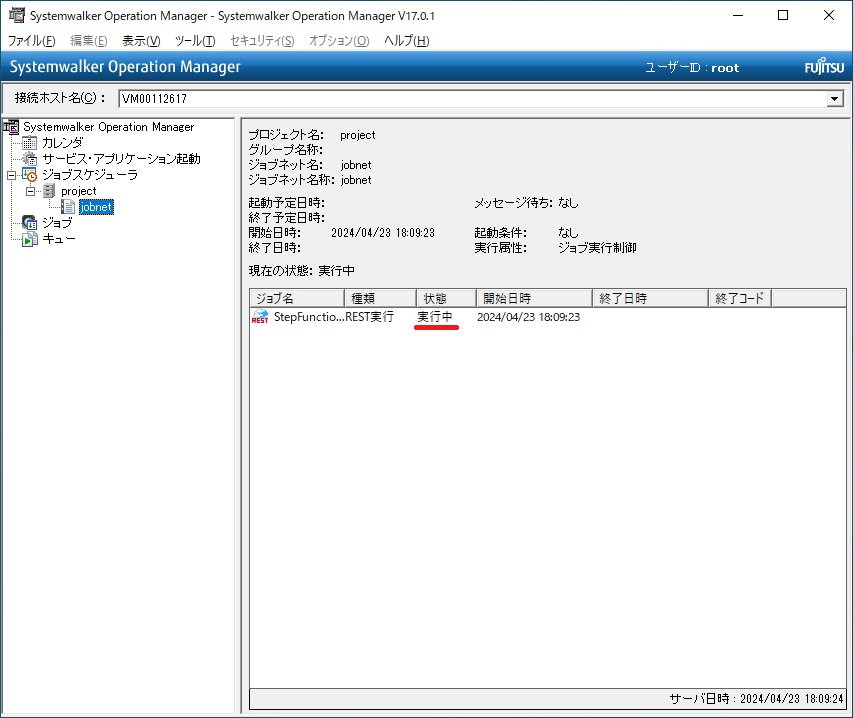The width and height of the screenshot is (853, 718).
Task: Select the StepFunction job row name
Action: point(308,317)
